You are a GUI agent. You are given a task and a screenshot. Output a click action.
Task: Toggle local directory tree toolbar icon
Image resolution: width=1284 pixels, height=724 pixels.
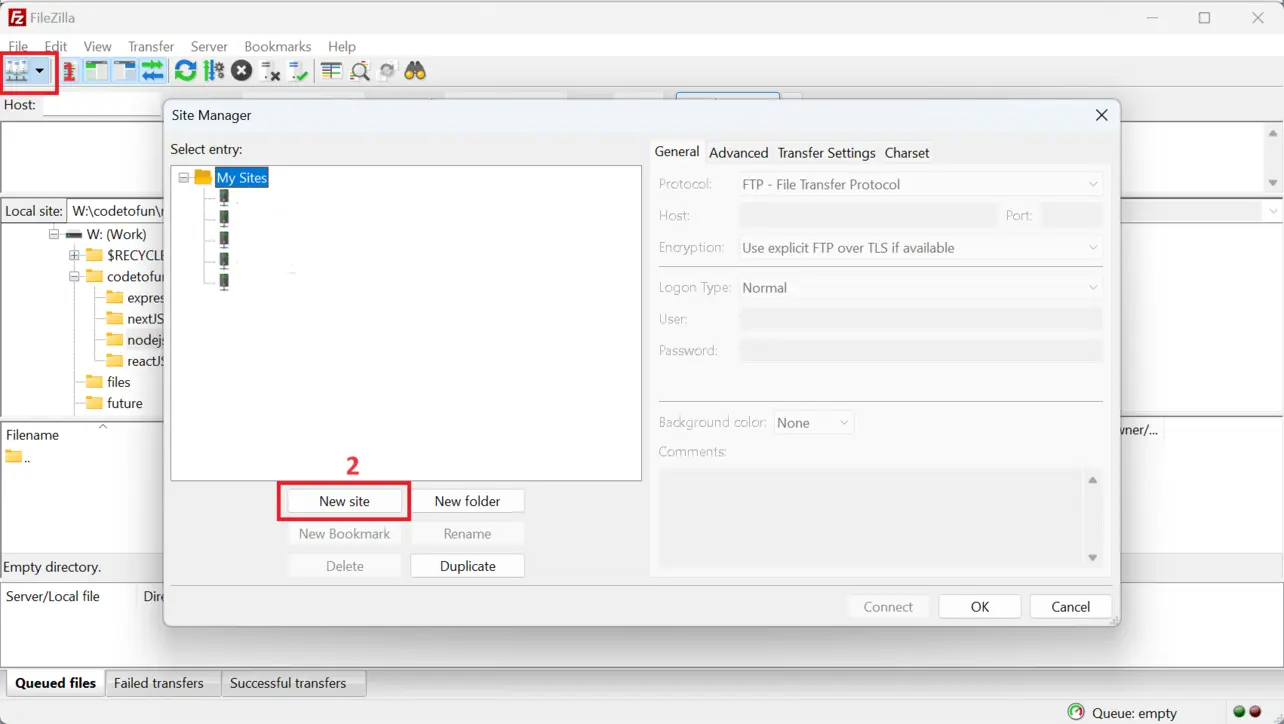[x=96, y=71]
